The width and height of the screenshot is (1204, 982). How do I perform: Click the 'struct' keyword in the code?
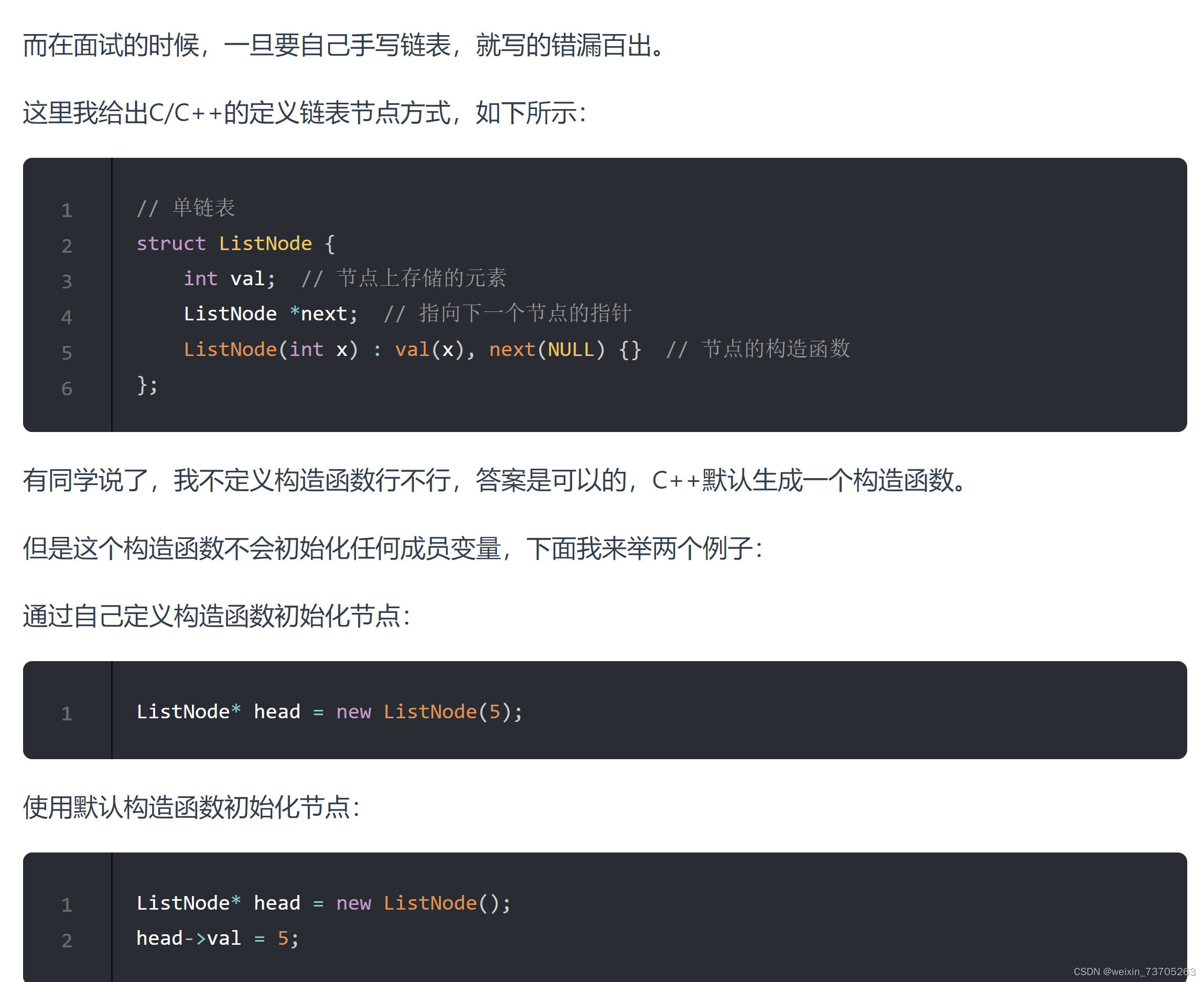coord(171,244)
